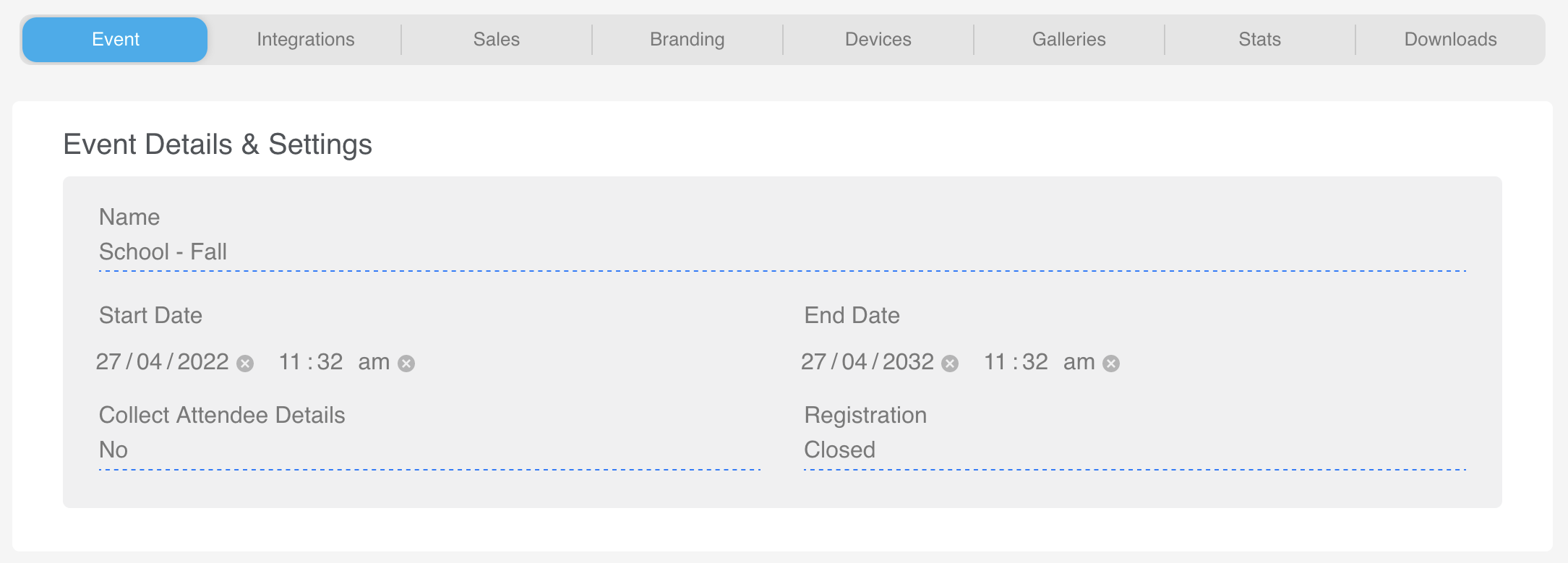Screen dimensions: 1568x563
Task: Go to the Branding tab
Action: point(687,40)
